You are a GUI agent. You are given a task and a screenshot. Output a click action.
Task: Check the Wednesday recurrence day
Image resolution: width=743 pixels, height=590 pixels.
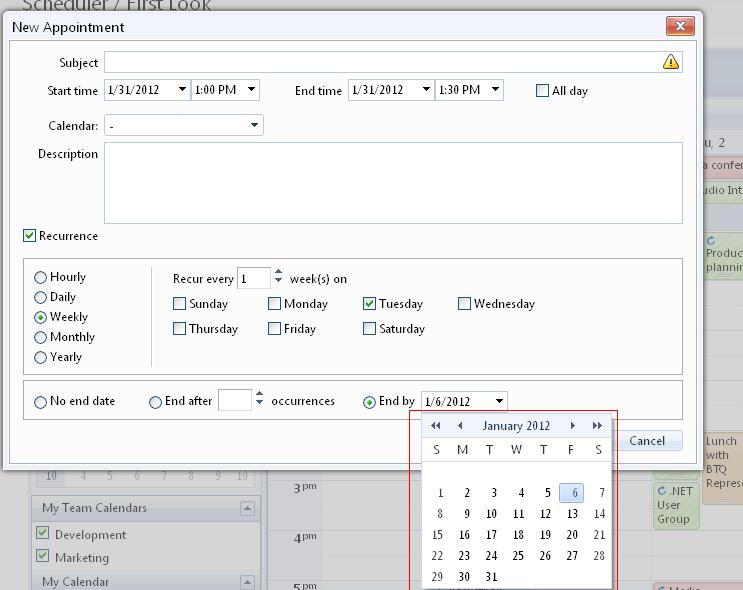click(x=464, y=304)
